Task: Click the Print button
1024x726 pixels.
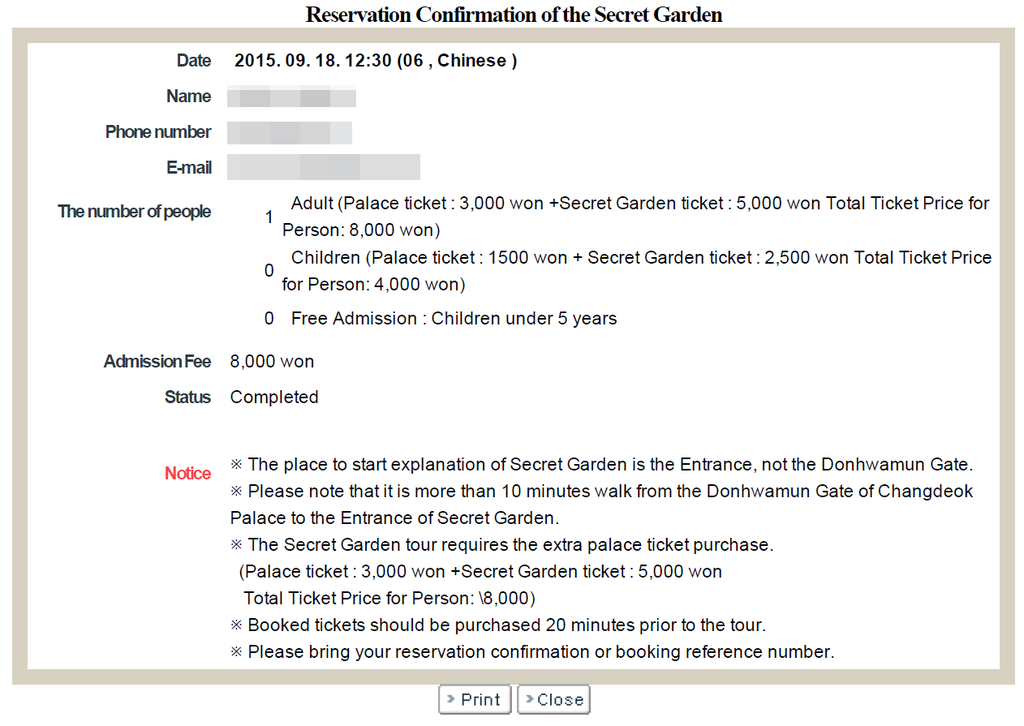Action: 475,699
